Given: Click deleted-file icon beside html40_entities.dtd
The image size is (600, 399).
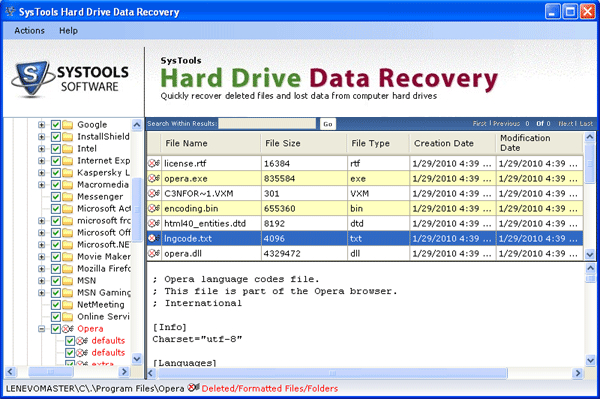Looking at the screenshot, I should pos(154,223).
